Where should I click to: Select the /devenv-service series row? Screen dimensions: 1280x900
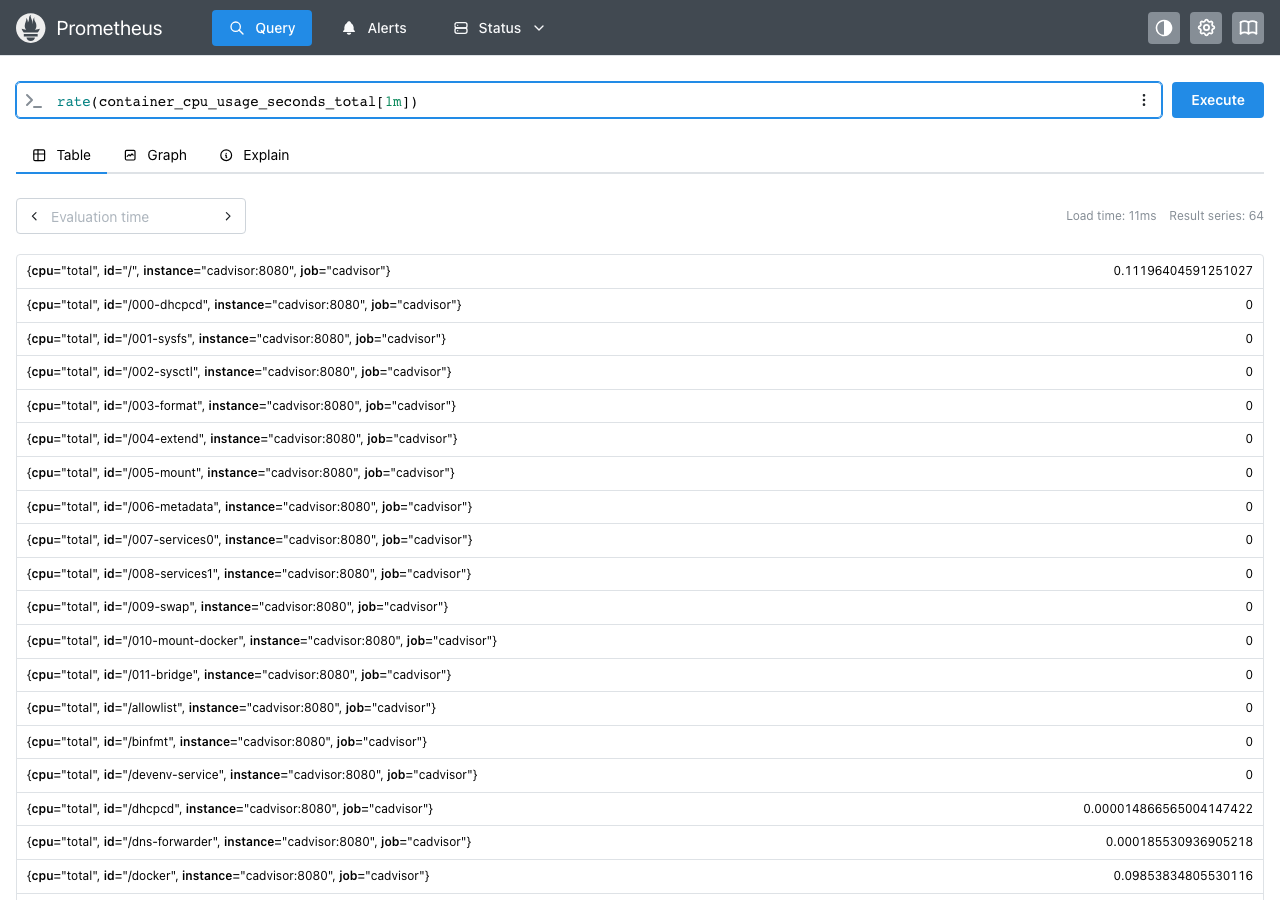[640, 775]
